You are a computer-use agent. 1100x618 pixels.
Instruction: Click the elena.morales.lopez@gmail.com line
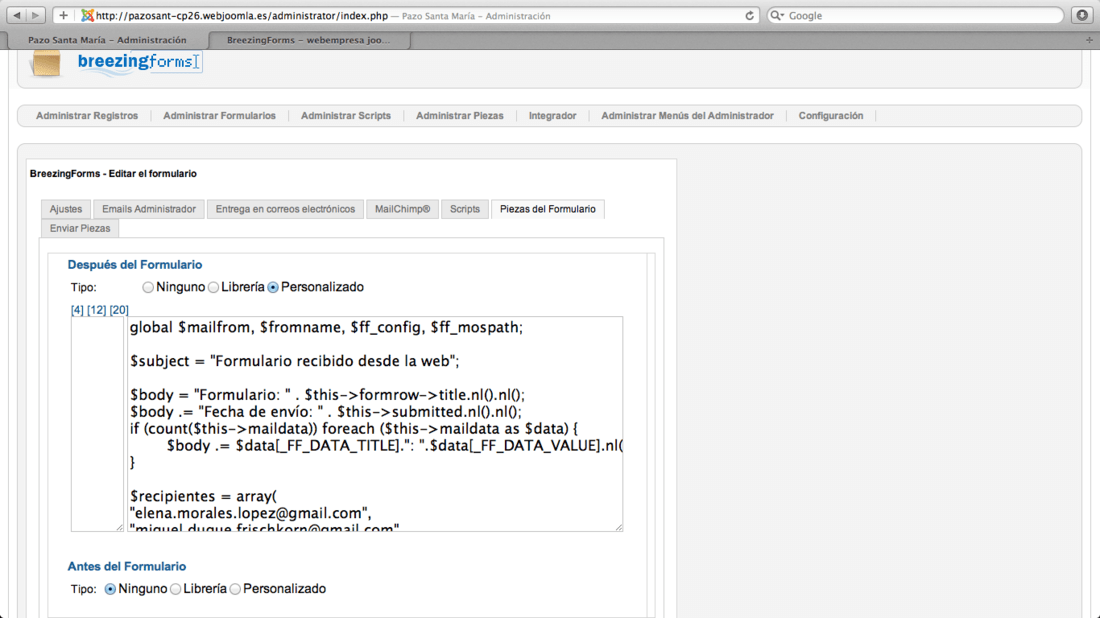[250, 513]
